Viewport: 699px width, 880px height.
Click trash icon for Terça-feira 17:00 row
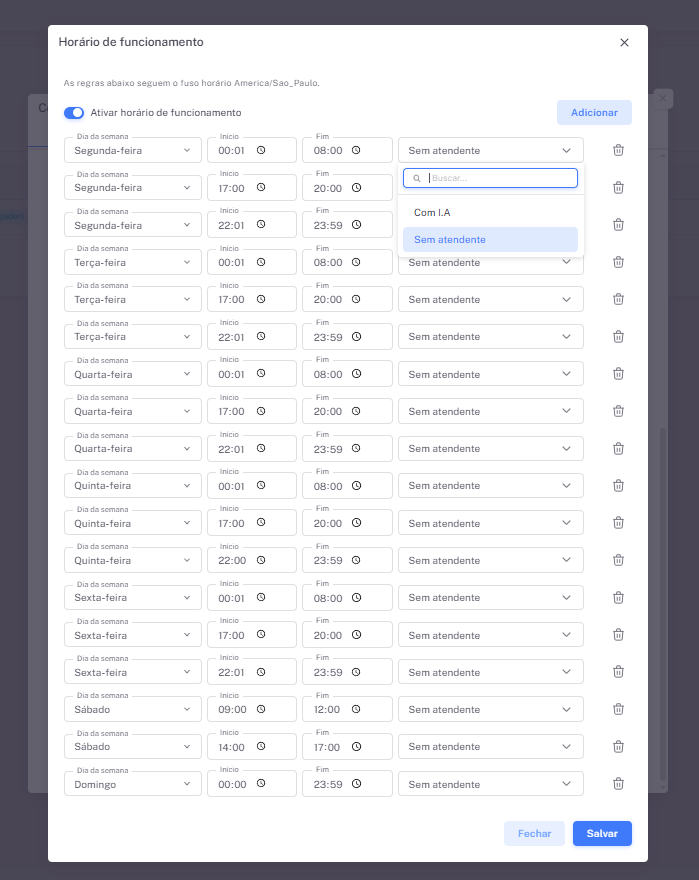[618, 299]
